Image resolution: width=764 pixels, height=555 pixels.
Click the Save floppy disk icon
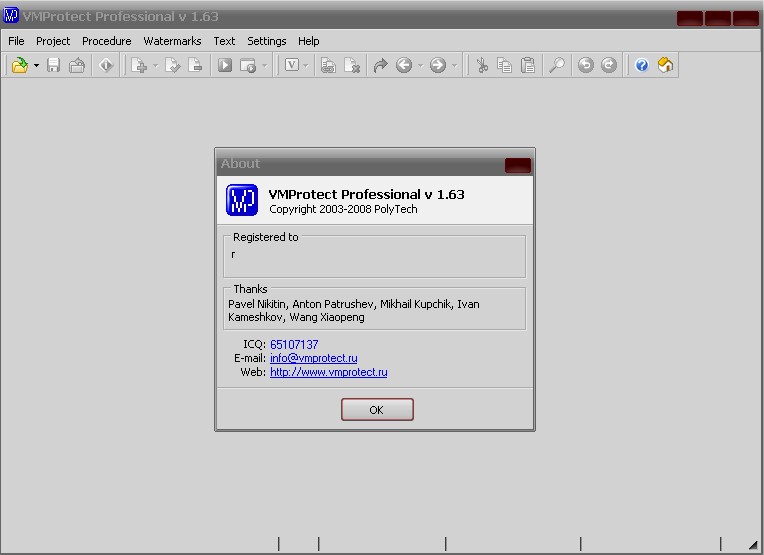(x=54, y=65)
